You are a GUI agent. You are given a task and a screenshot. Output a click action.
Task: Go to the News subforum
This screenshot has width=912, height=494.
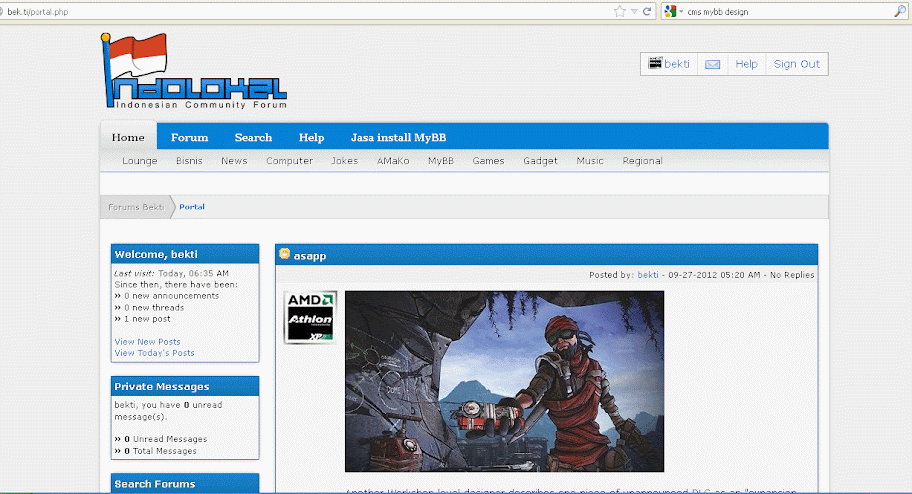pos(234,161)
